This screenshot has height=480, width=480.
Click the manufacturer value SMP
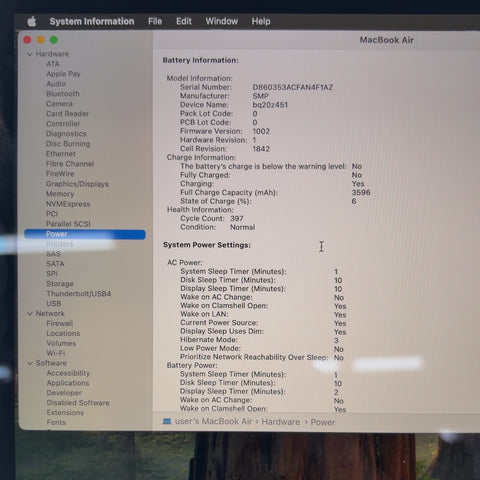coord(260,96)
